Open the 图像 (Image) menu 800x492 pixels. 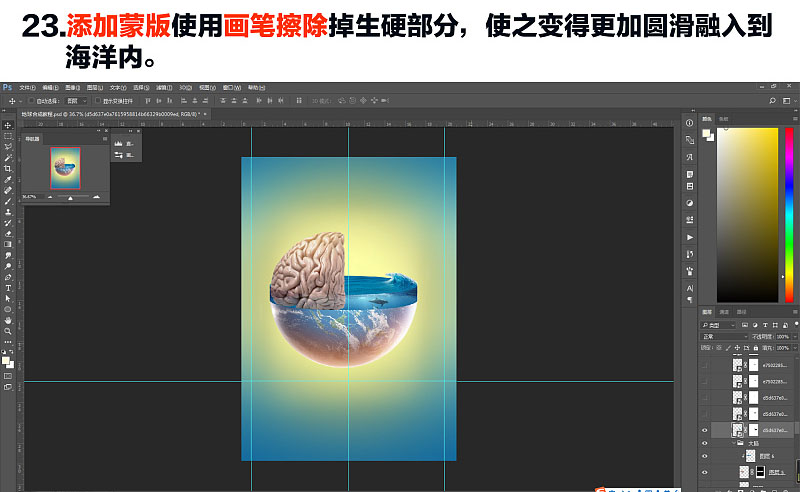coord(72,88)
